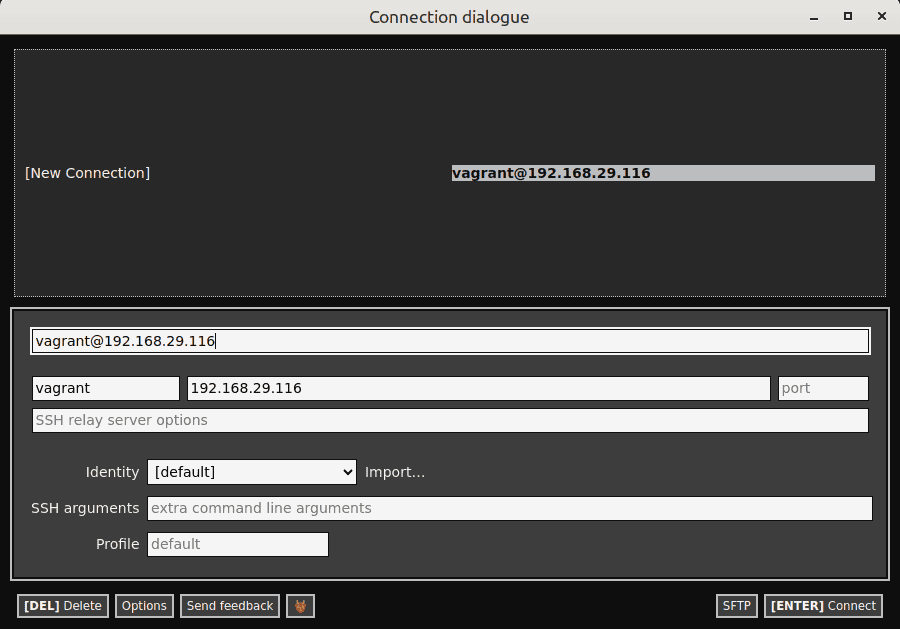The image size is (900, 629).
Task: Click the hostname field 192.168.29.116
Action: click(x=479, y=389)
